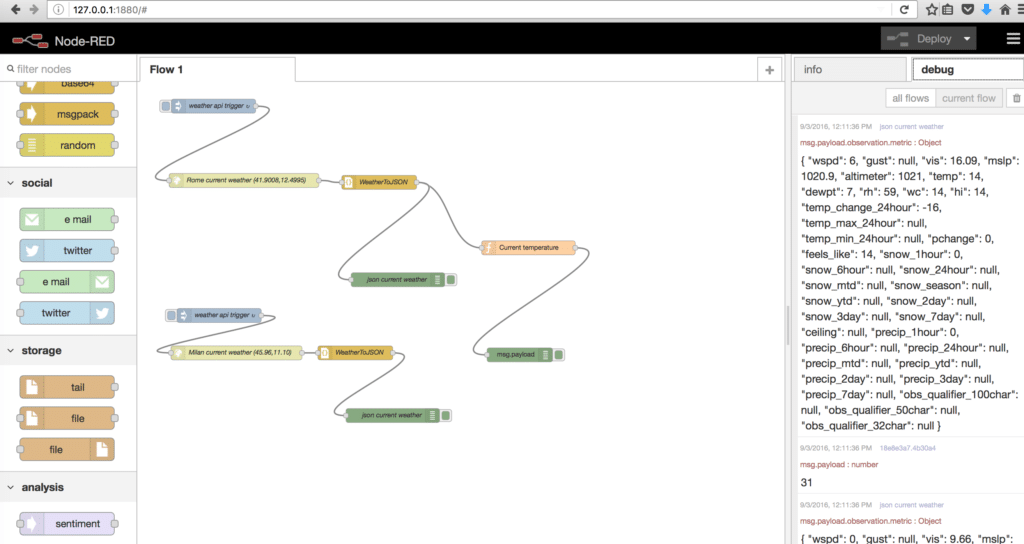Screen dimensions: 1024x544
Task: Select the random node in palette
Action: point(67,145)
